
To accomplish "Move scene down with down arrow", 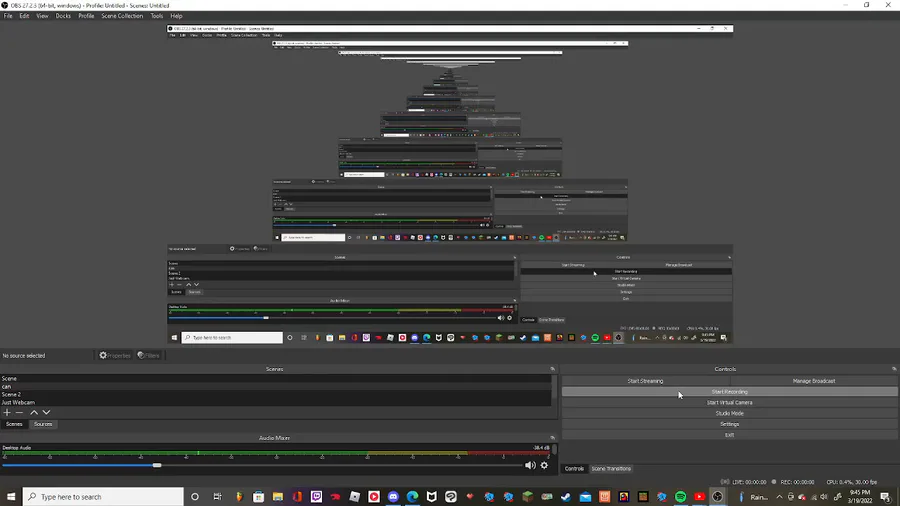I will pos(46,412).
